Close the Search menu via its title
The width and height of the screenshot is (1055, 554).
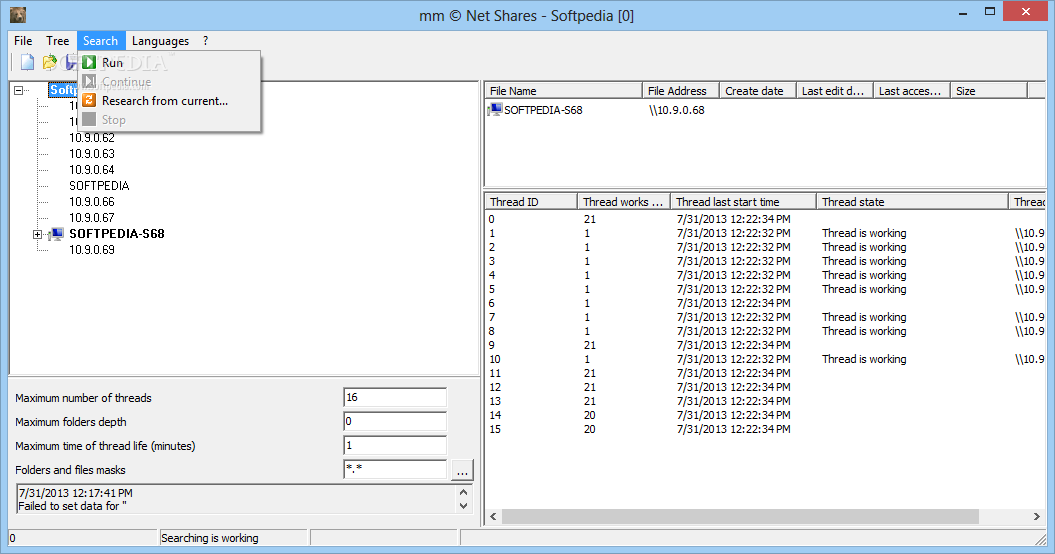(x=100, y=40)
